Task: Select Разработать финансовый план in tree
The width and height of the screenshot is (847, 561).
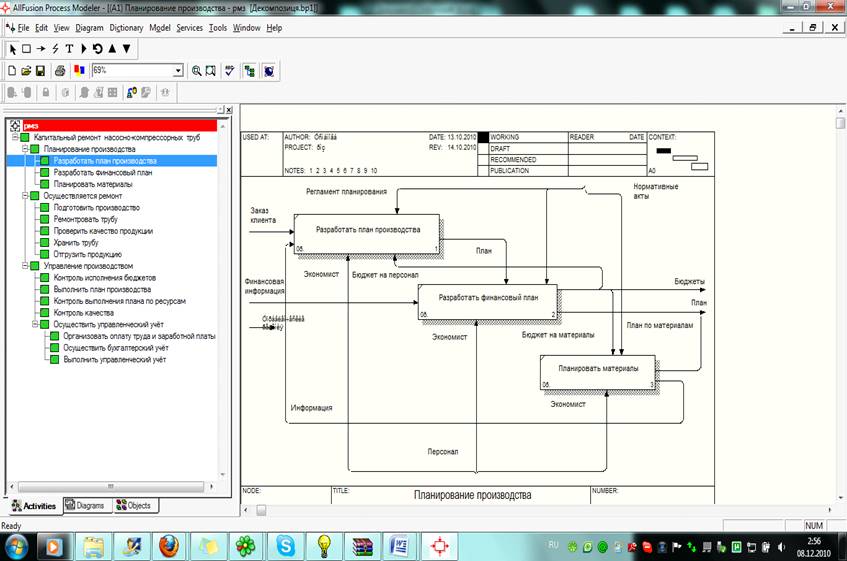Action: pyautogui.click(x=103, y=172)
